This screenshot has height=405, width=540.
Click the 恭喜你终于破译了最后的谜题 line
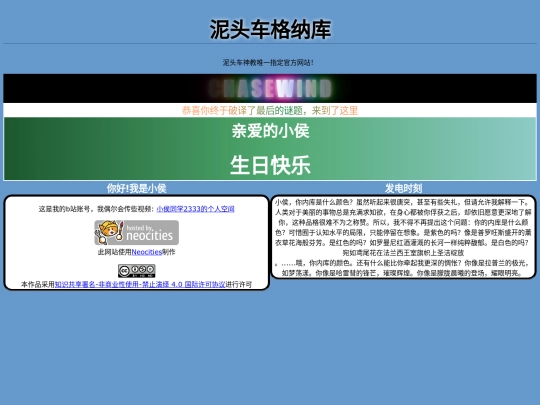tap(270, 110)
